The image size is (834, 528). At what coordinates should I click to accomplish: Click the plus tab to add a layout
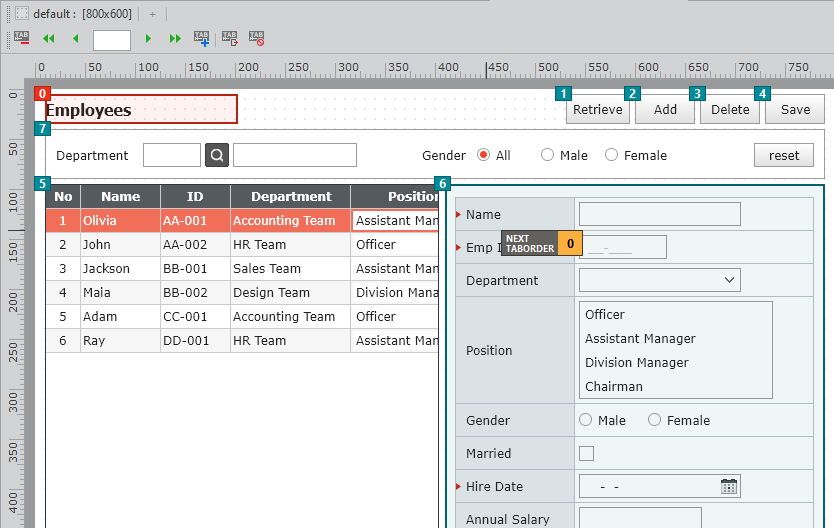pyautogui.click(x=153, y=14)
